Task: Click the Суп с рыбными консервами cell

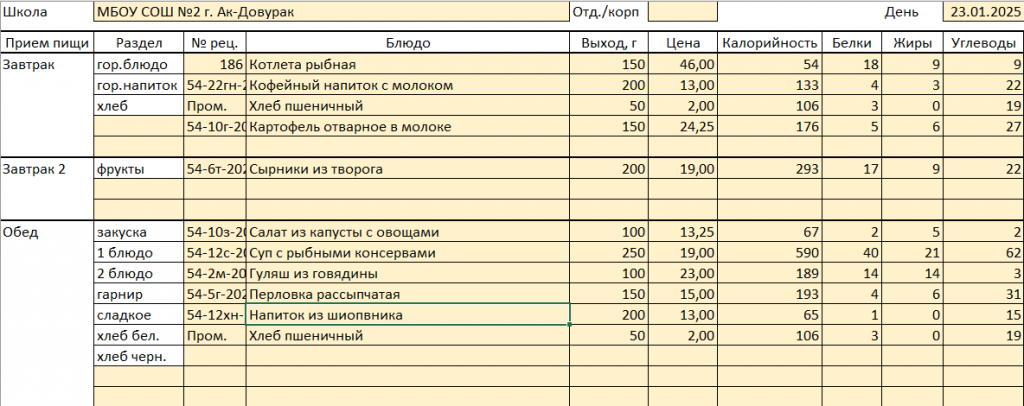Action: click(x=408, y=253)
